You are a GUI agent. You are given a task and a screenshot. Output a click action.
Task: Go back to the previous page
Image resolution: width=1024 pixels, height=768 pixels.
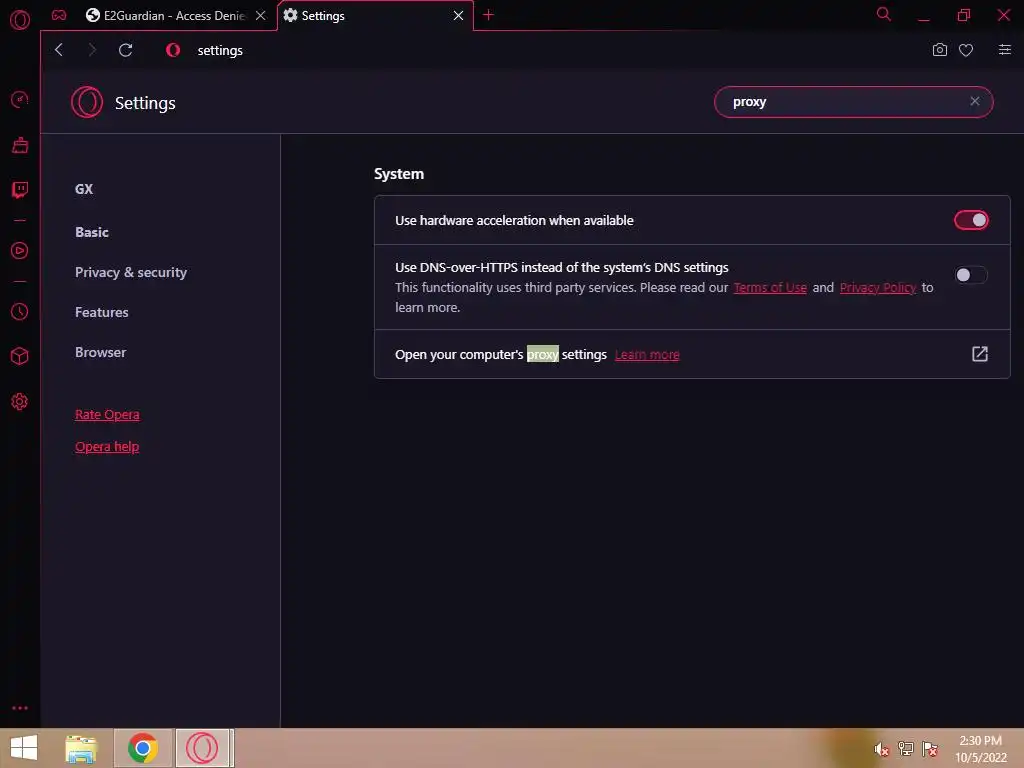(59, 50)
